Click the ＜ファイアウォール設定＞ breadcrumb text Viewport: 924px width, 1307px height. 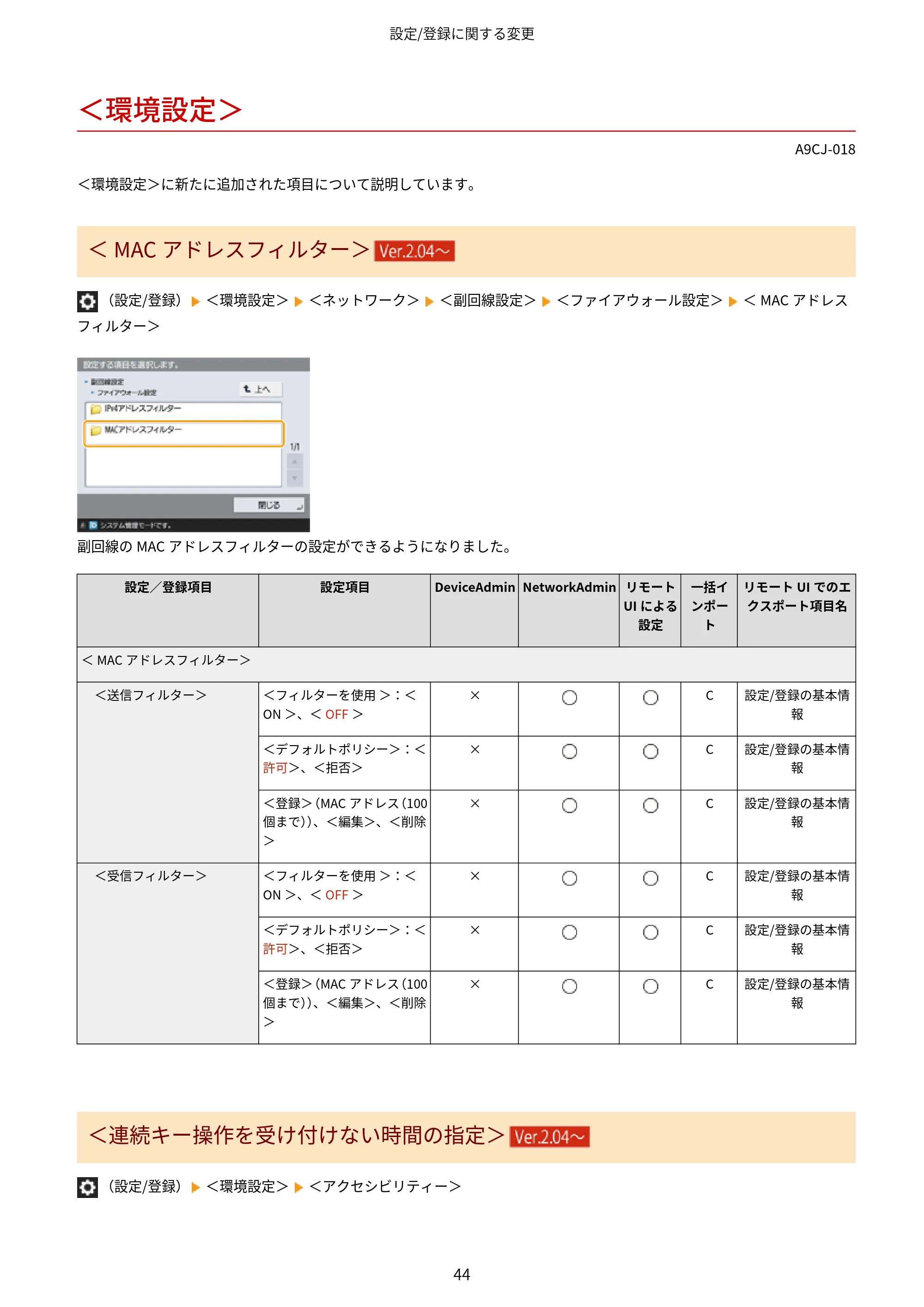(x=639, y=301)
